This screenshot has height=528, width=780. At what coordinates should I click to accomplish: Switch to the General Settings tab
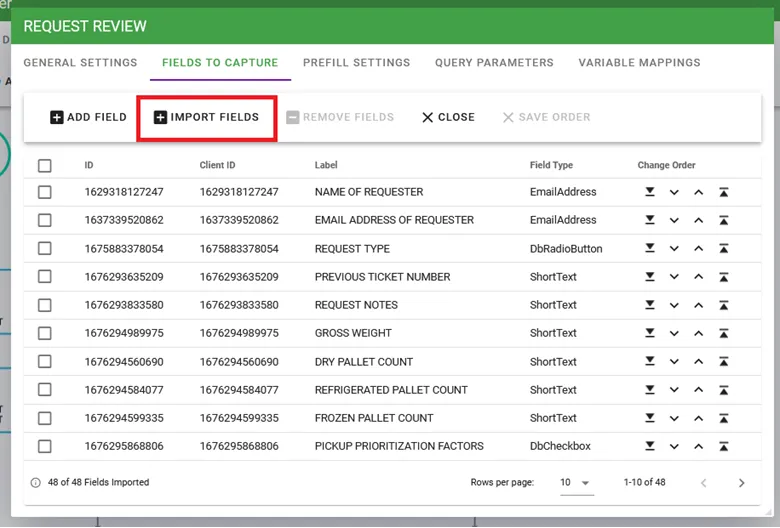click(x=80, y=63)
